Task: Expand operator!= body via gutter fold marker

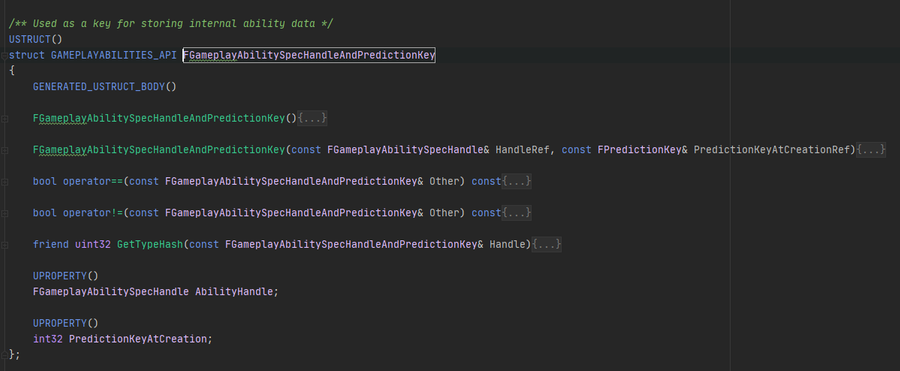Action: pyautogui.click(x=4, y=213)
